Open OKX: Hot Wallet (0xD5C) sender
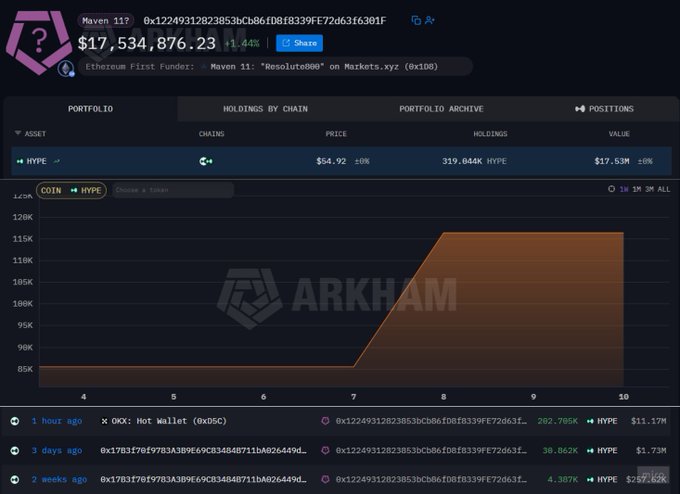This screenshot has width=680, height=494. pos(169,421)
